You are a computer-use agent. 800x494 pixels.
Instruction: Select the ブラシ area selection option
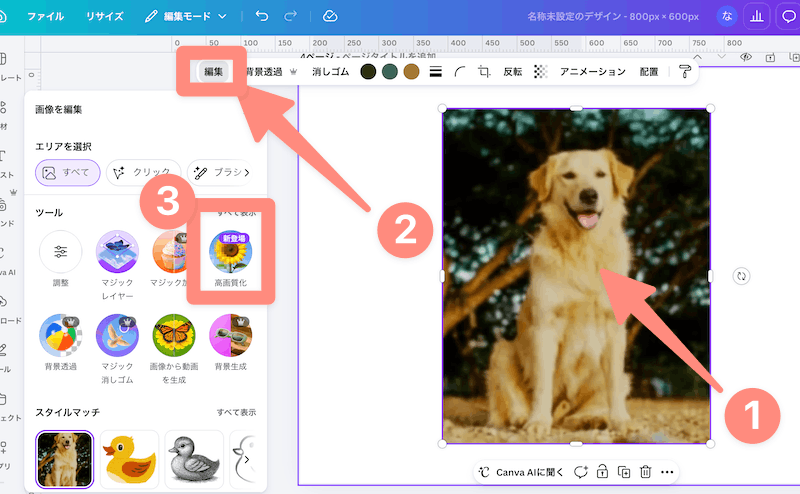(x=220, y=172)
